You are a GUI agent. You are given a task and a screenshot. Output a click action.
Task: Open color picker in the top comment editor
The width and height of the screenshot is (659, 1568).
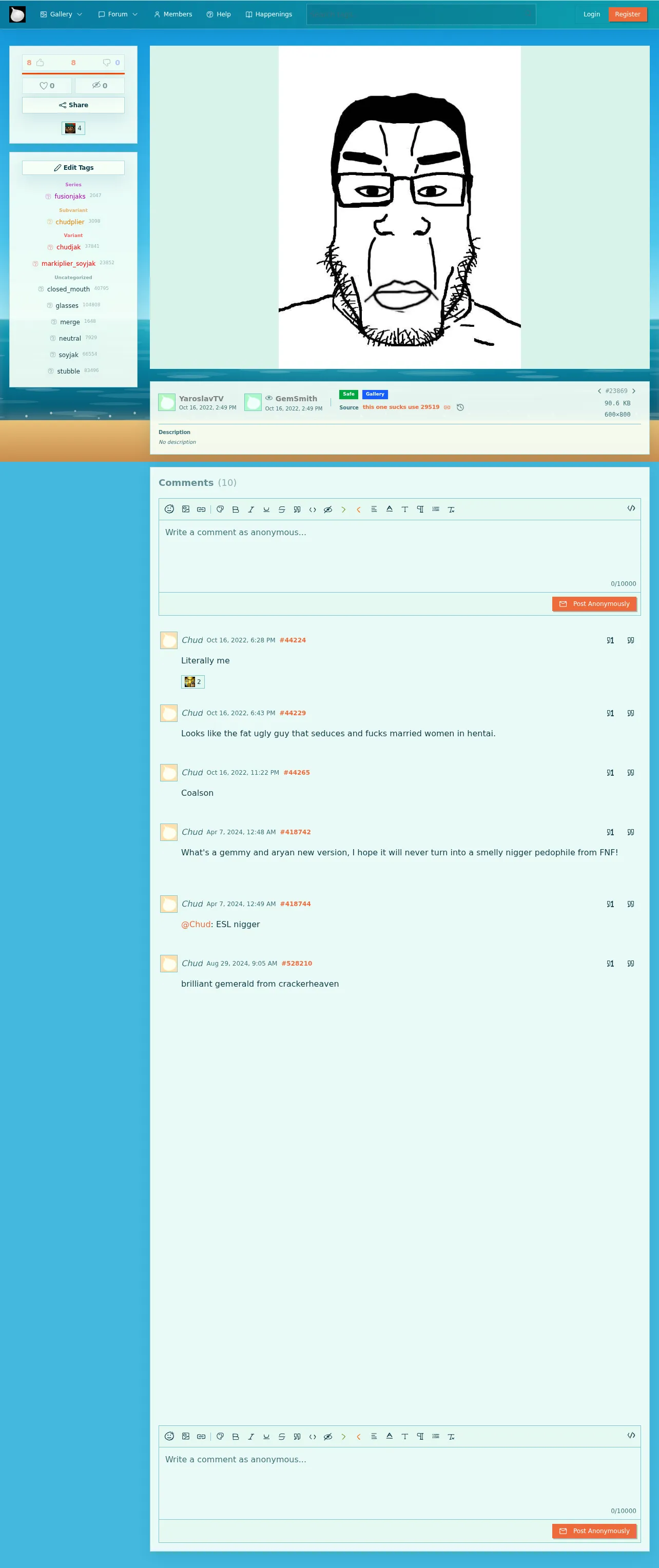220,509
